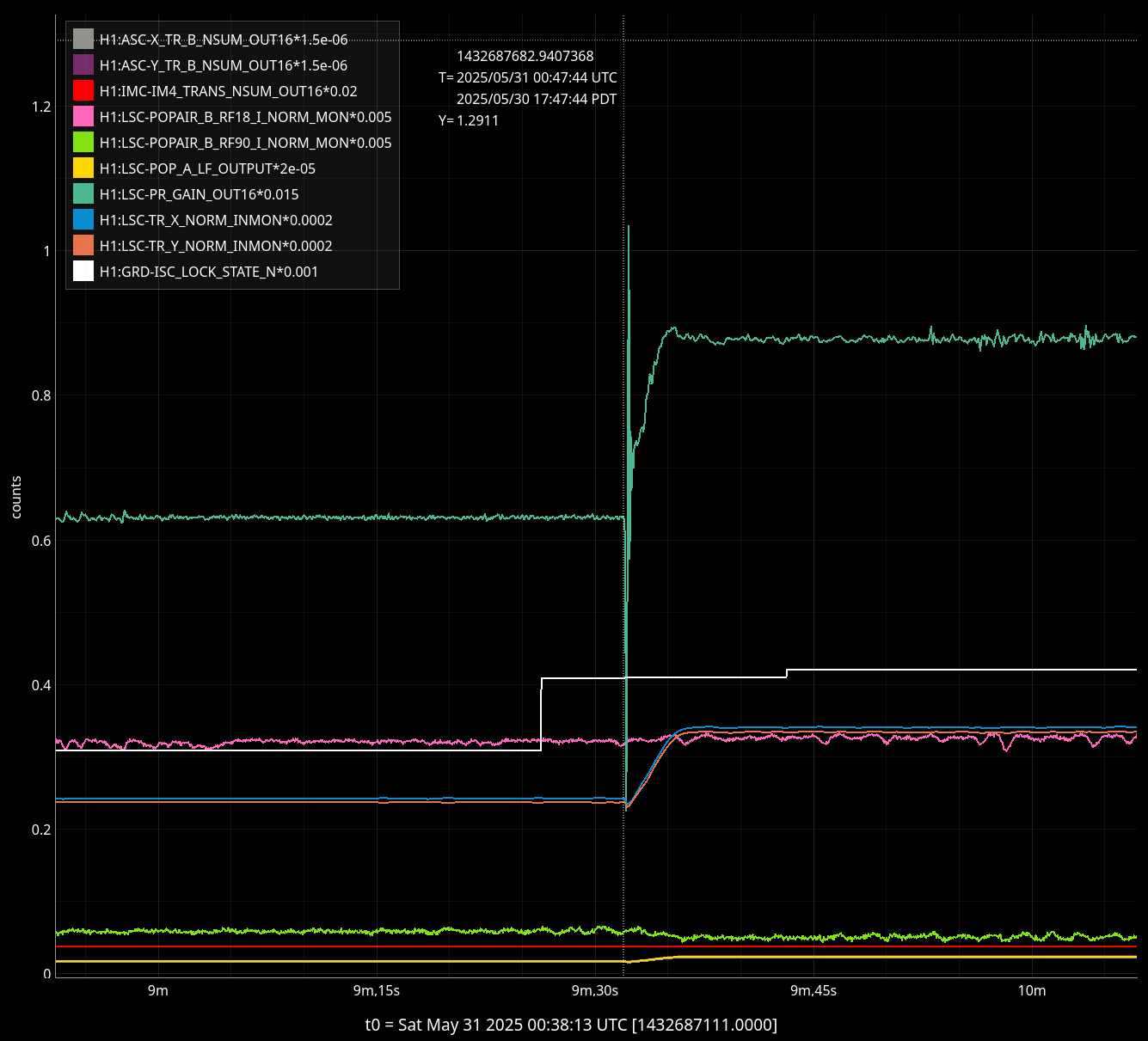Select legend label H1:ASC-Y_TR_B_NSUM_OUT16*1.5e-06
This screenshot has height=1041, width=1148.
[224, 65]
